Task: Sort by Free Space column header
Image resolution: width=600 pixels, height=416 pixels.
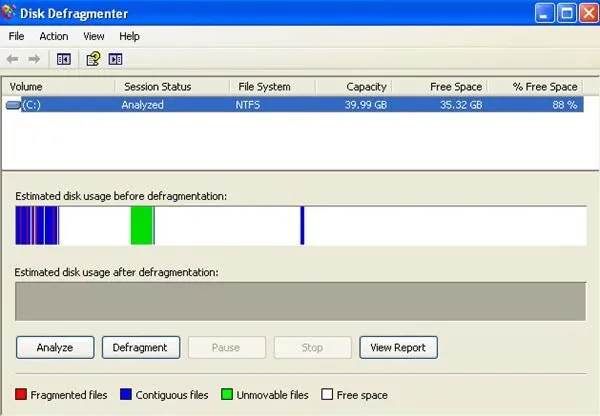Action: [439, 87]
